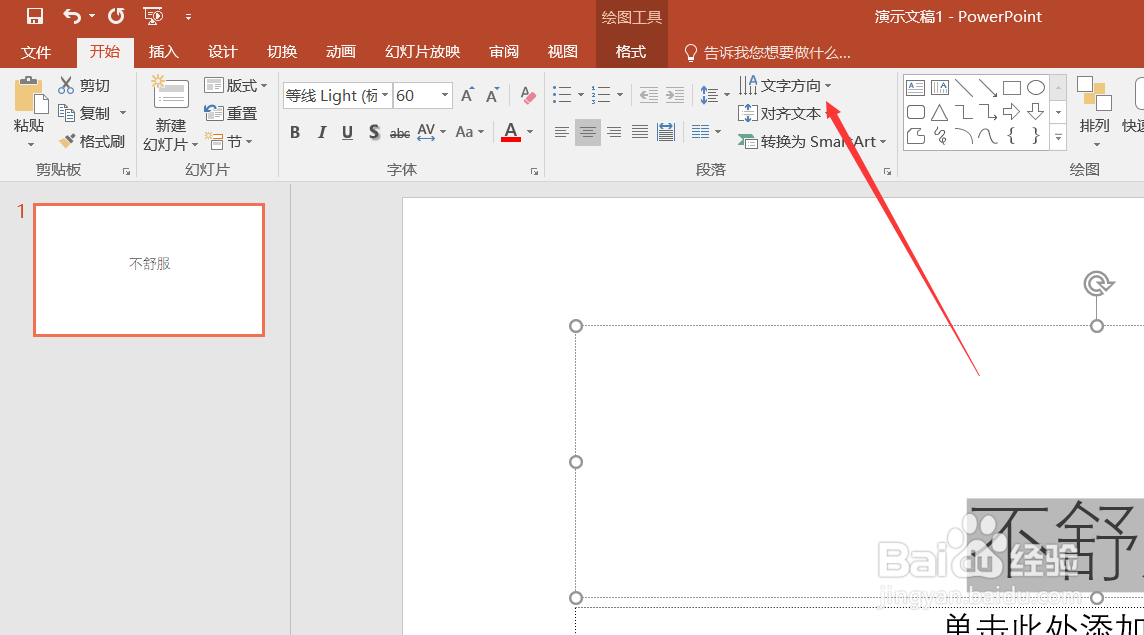Toggle underline formatting
Screen dimensions: 1144x635
pos(347,132)
